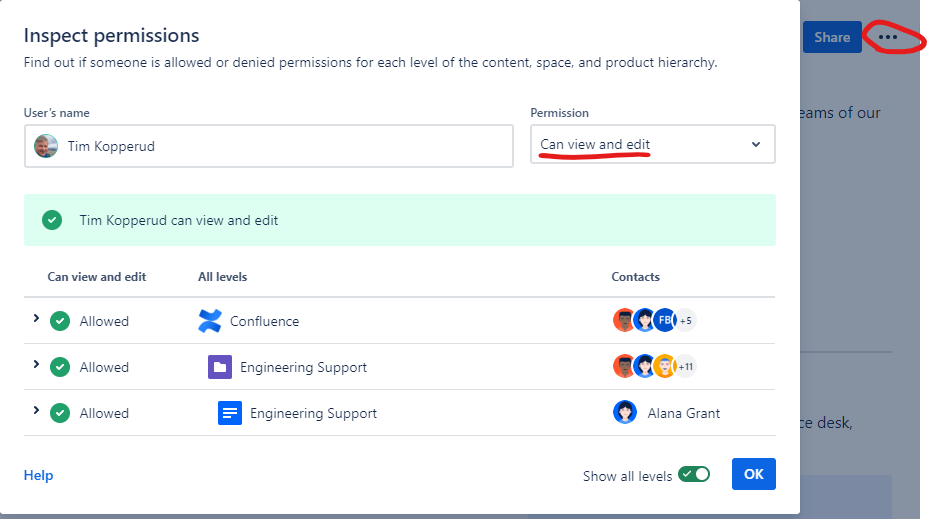Open the Can view and edit dropdown
Image resolution: width=937 pixels, height=519 pixels.
(x=653, y=144)
